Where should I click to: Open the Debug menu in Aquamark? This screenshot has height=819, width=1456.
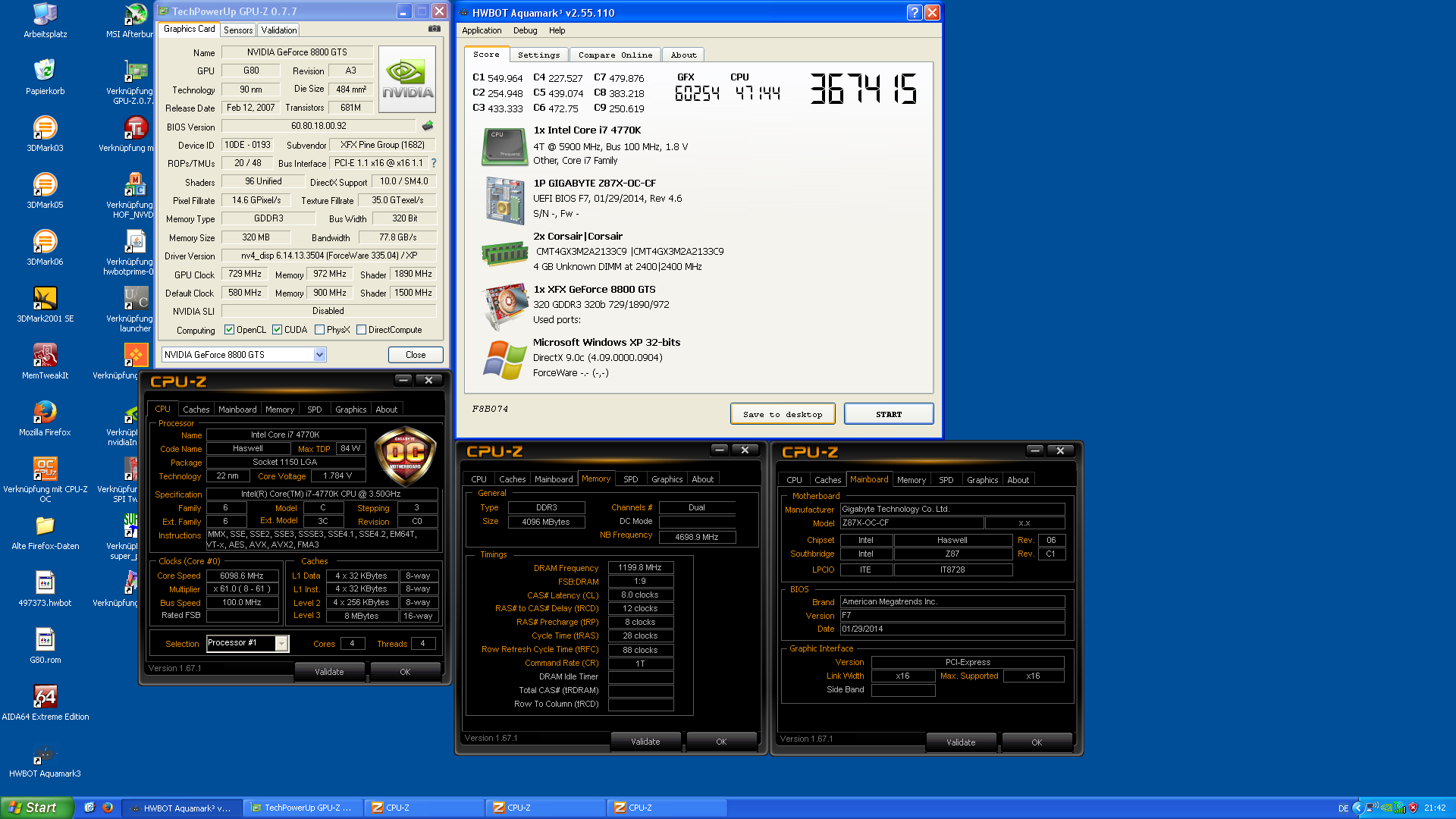(525, 30)
